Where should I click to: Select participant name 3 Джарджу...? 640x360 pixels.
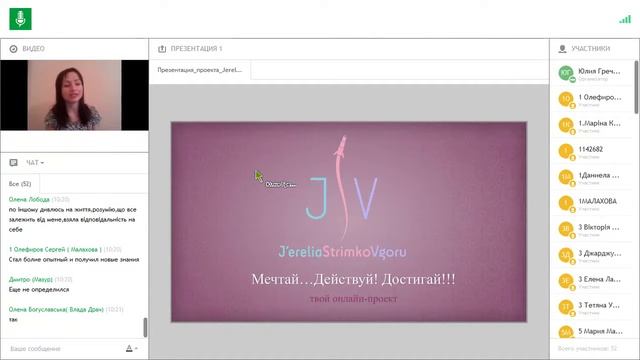pyautogui.click(x=600, y=253)
